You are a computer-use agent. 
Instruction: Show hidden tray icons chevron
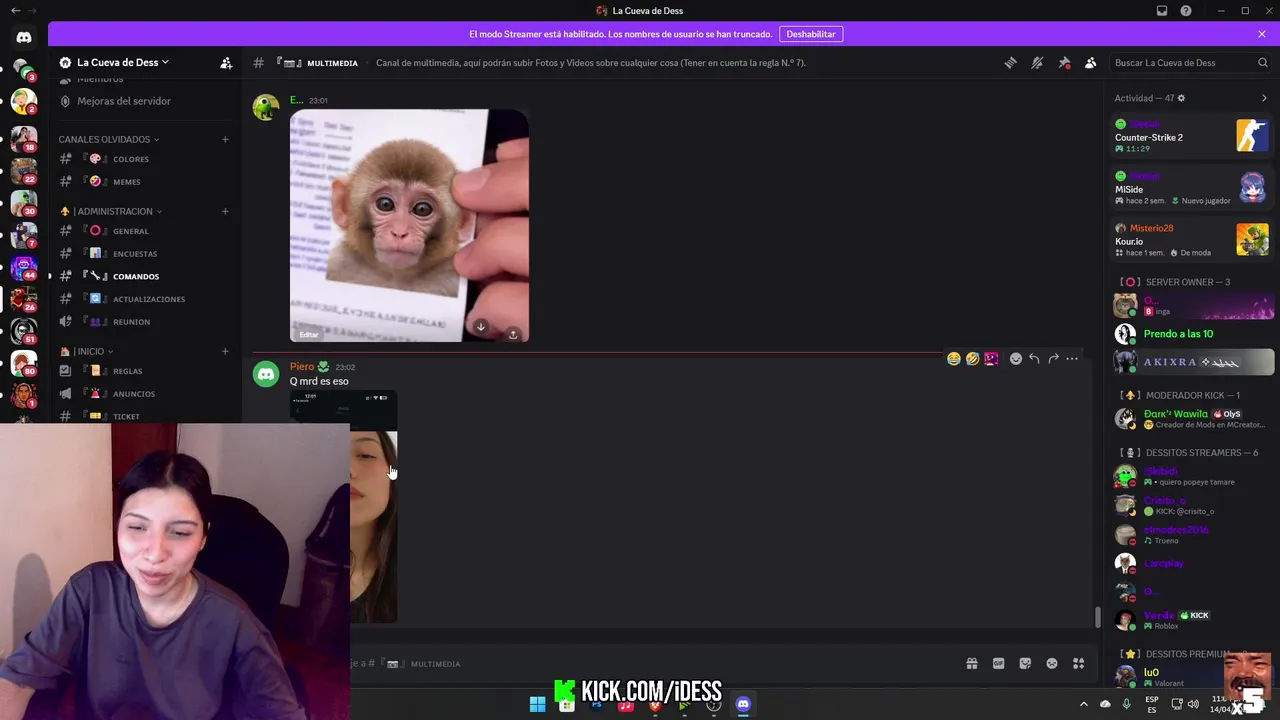(1083, 704)
